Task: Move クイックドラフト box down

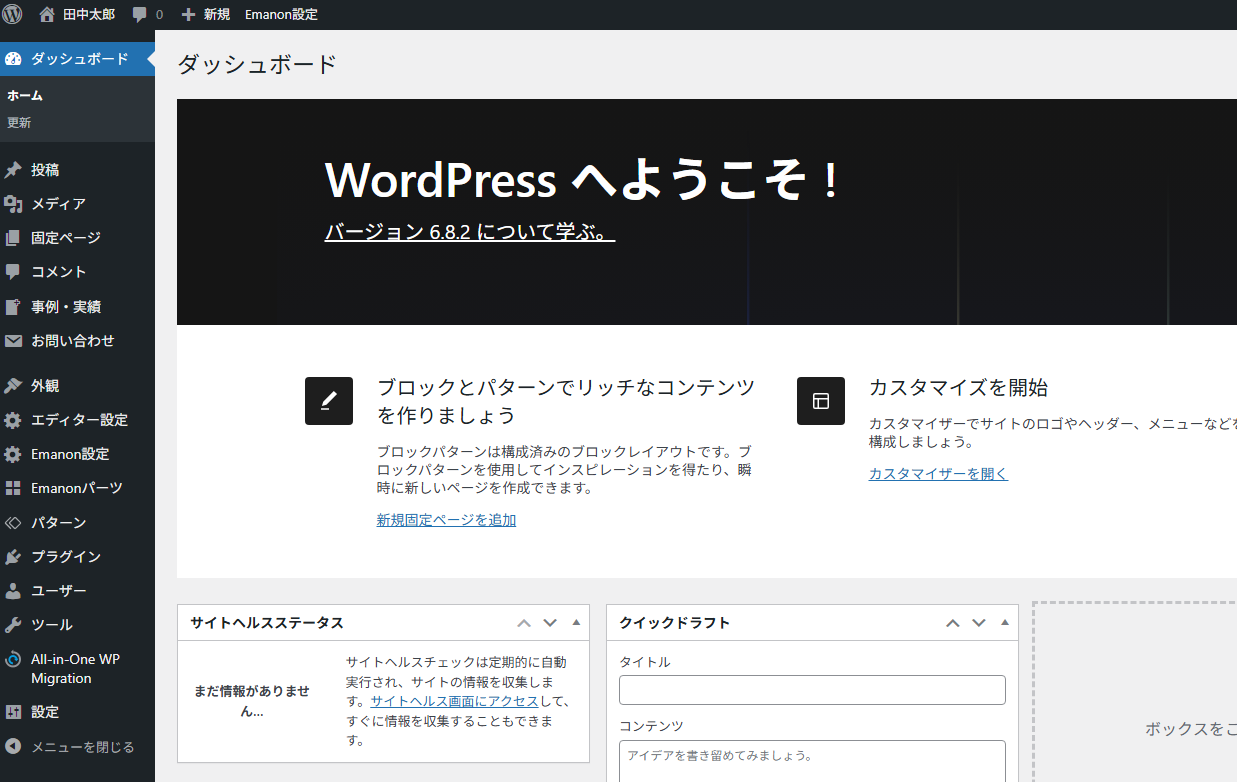Action: [x=979, y=623]
